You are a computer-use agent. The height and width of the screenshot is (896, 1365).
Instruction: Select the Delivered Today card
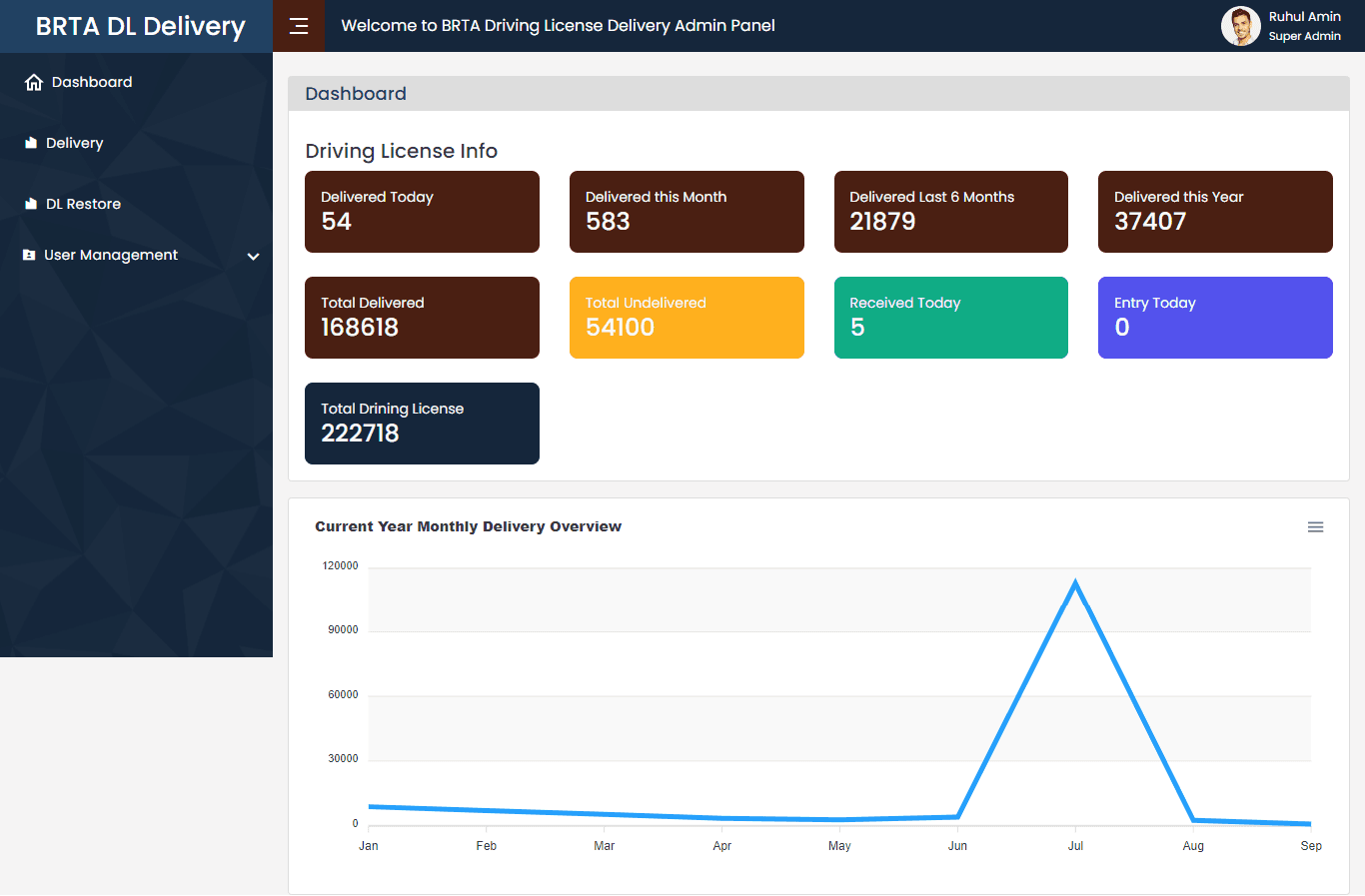coord(422,212)
